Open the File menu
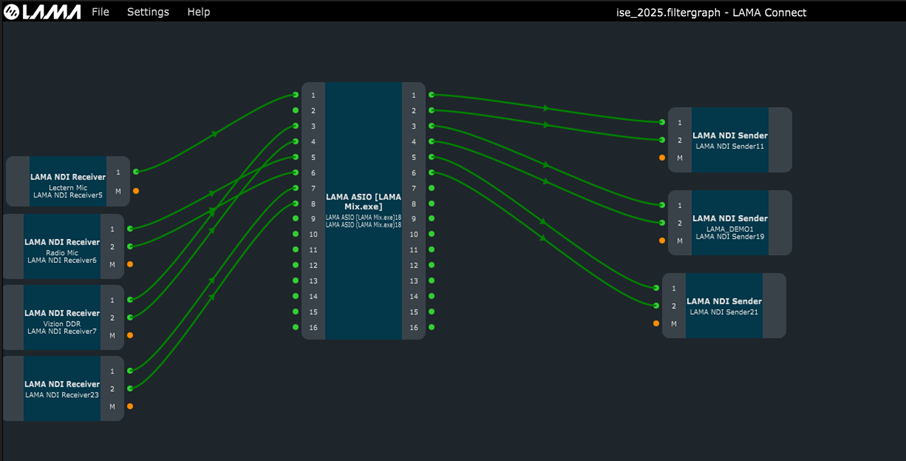906x461 pixels. tap(100, 12)
